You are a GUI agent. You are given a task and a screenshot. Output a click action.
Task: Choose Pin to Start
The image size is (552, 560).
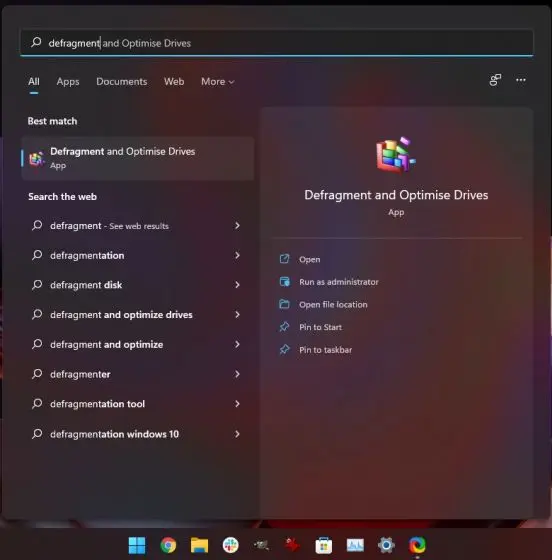tap(320, 327)
